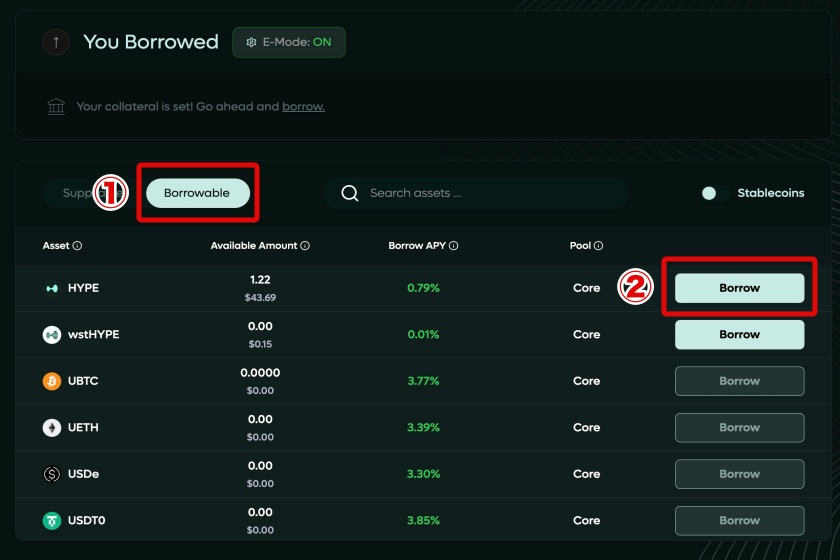The image size is (840, 560).
Task: Show the Asset column info icon
Action: (x=77, y=245)
